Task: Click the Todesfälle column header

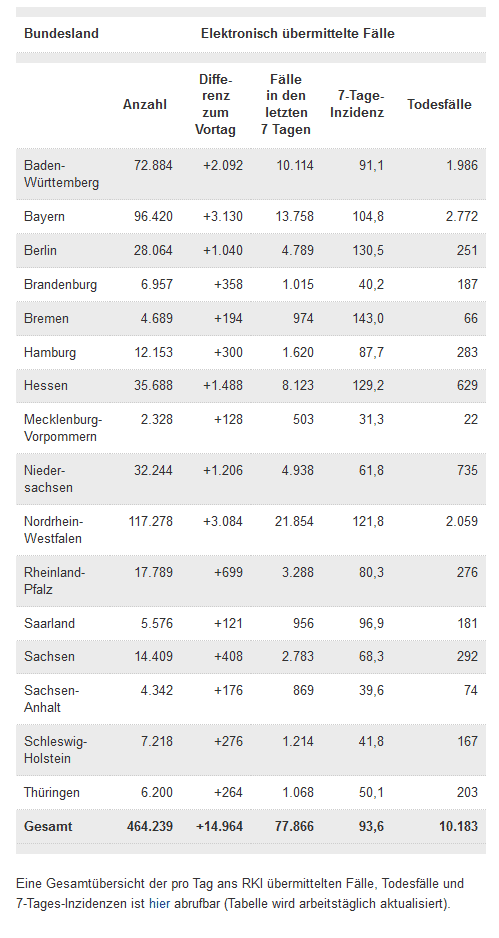Action: tap(439, 105)
